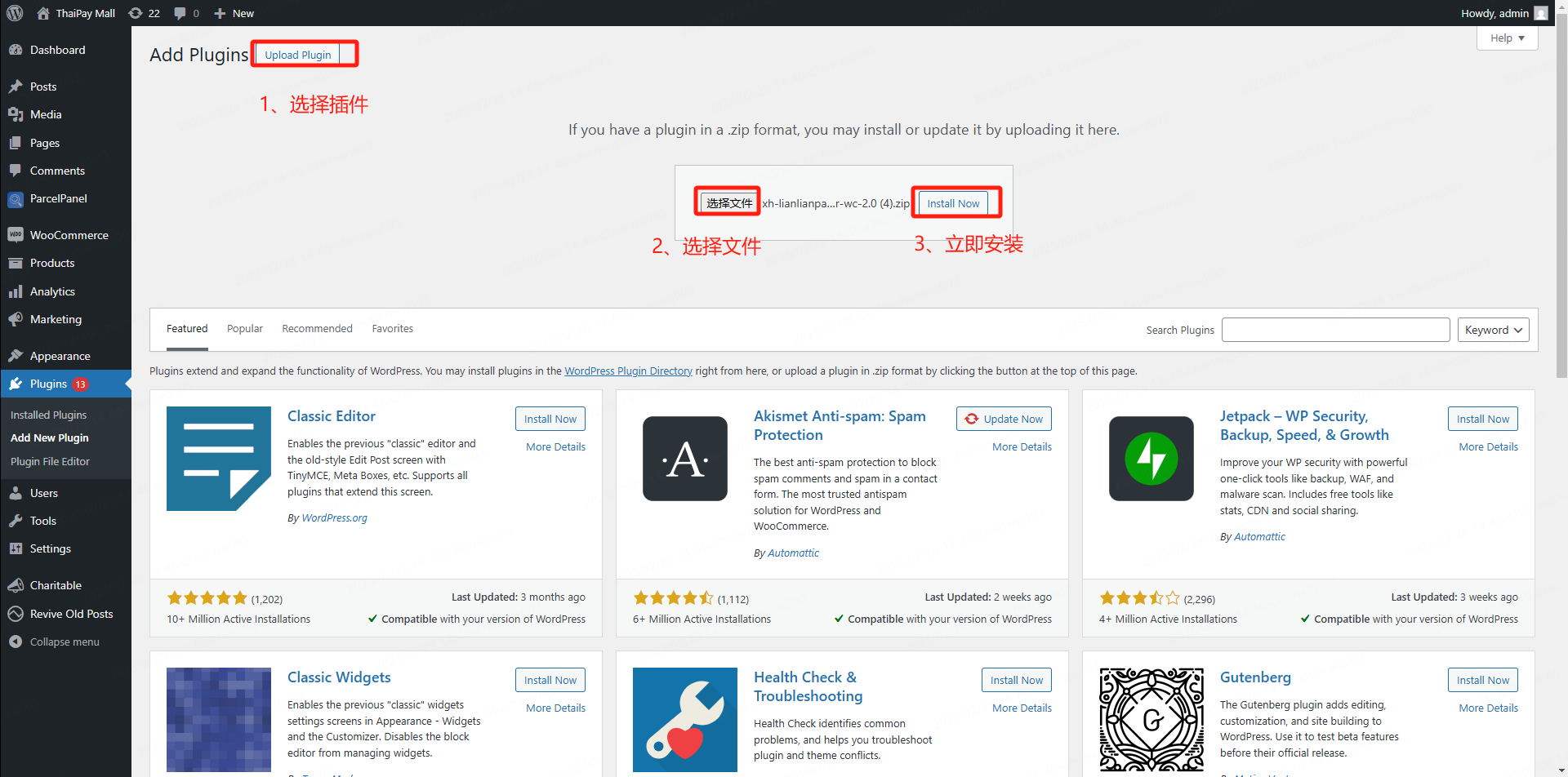Click the Appearance paintbrush icon
This screenshot has width=1568, height=777.
point(16,356)
